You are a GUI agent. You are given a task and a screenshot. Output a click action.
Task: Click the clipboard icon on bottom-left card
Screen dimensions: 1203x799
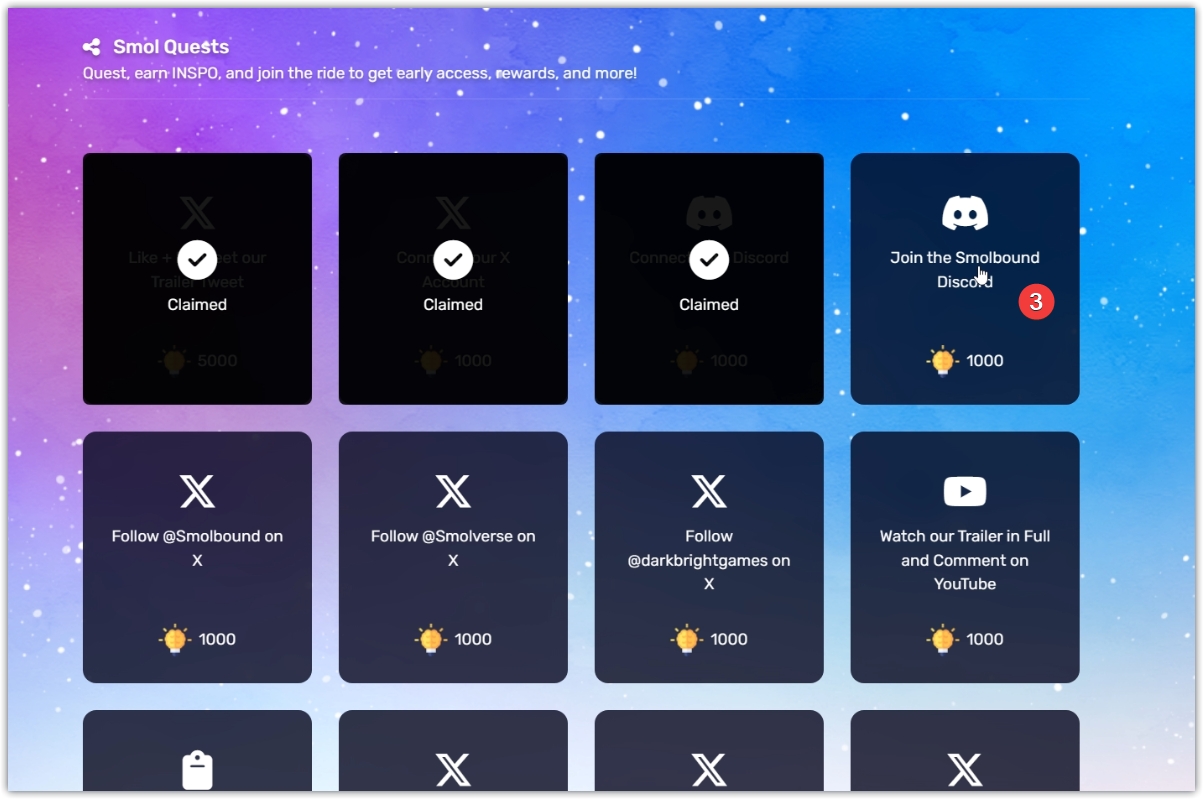click(197, 770)
